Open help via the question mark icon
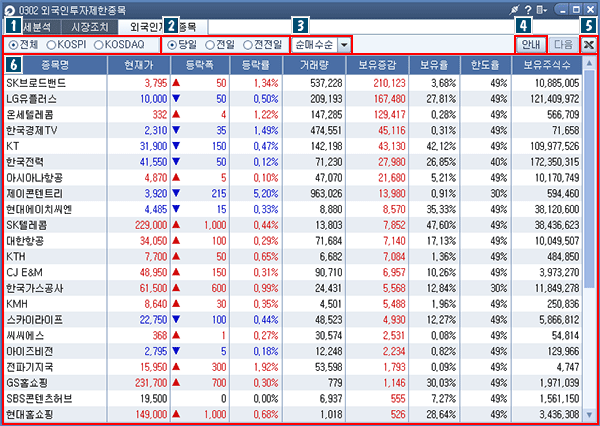This screenshot has width=600, height=426. [x=528, y=10]
